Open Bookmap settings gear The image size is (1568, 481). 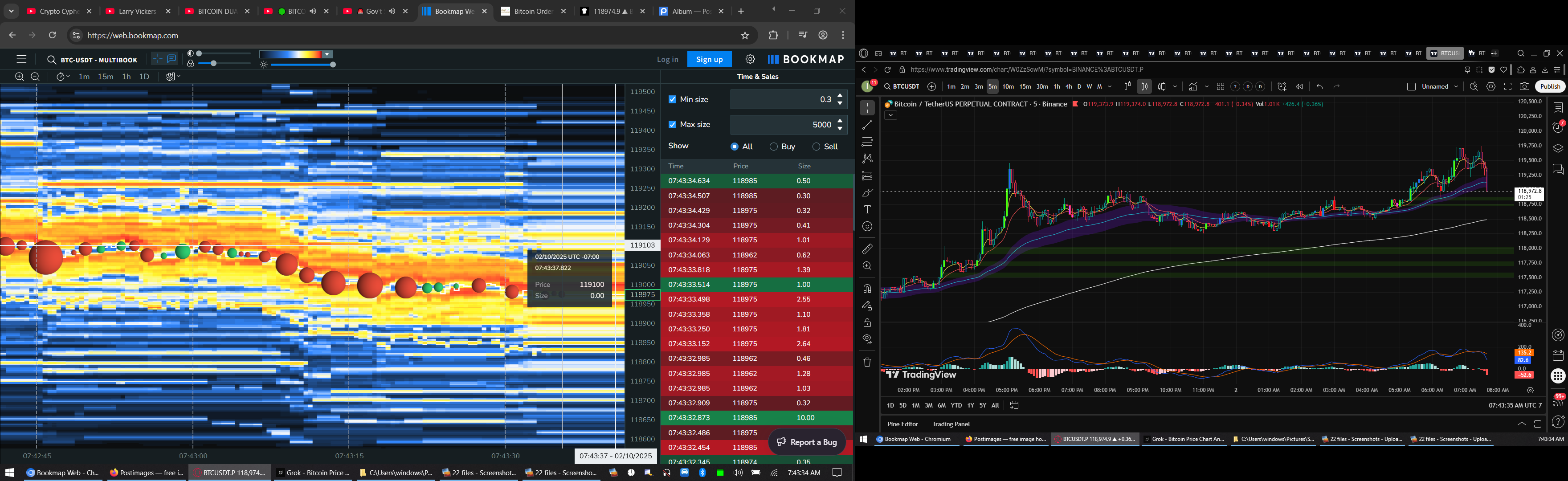750,59
